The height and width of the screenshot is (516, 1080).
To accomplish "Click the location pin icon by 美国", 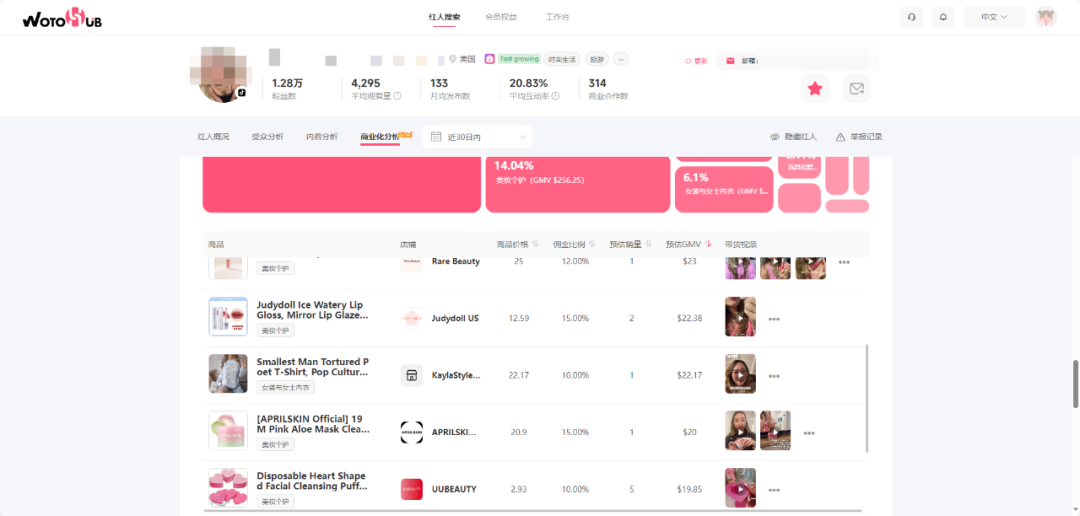I will [x=453, y=59].
